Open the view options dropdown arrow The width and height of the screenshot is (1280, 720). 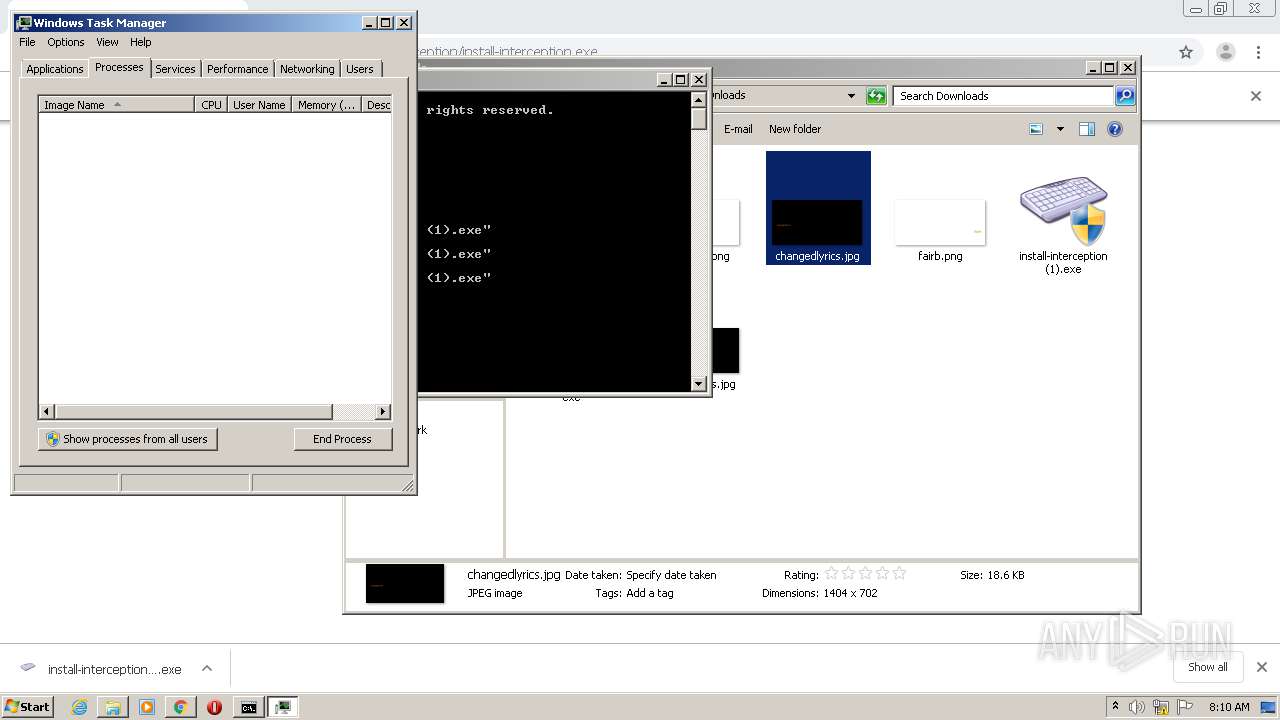tap(1060, 129)
